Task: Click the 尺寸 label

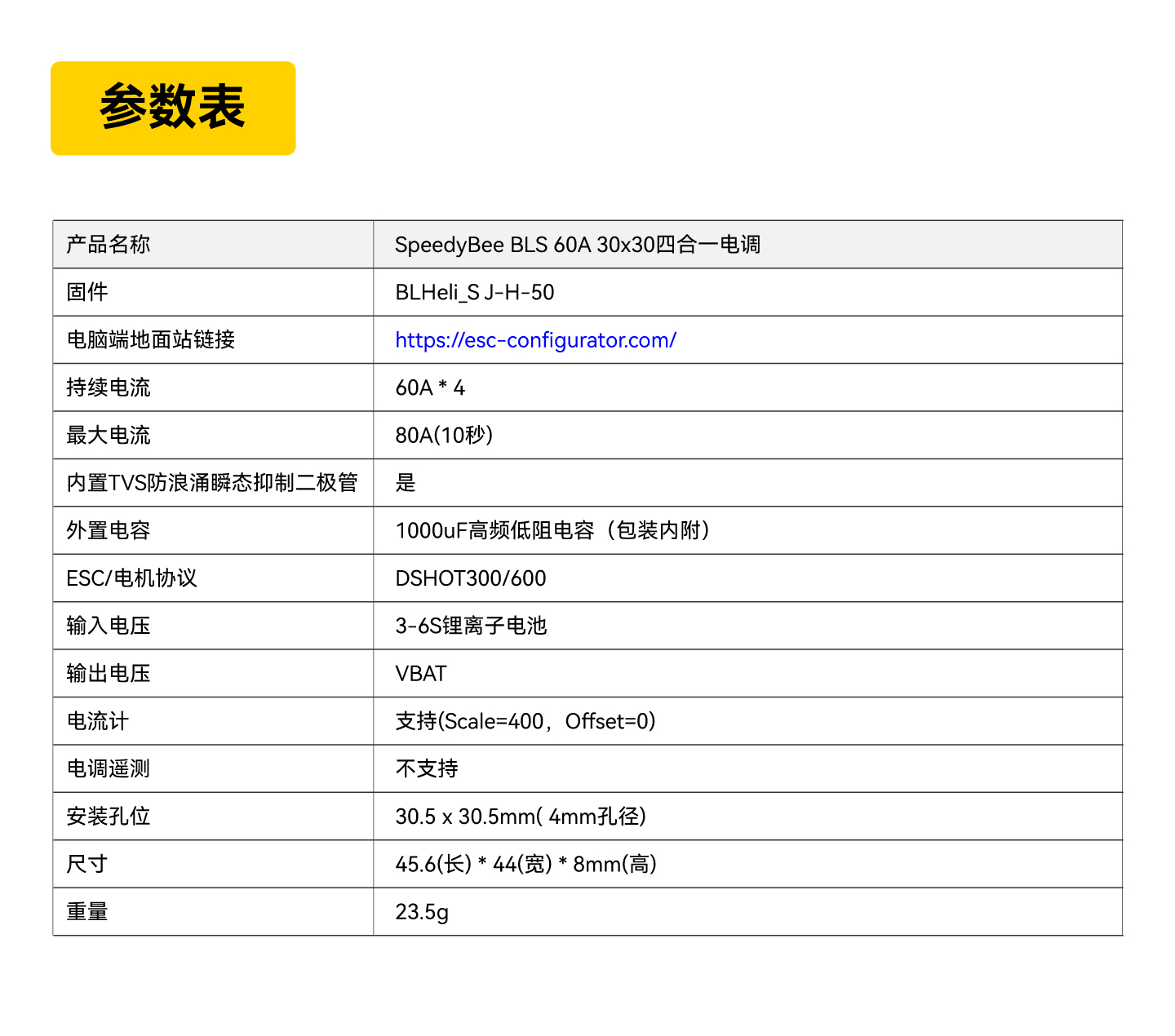Action: click(86, 865)
